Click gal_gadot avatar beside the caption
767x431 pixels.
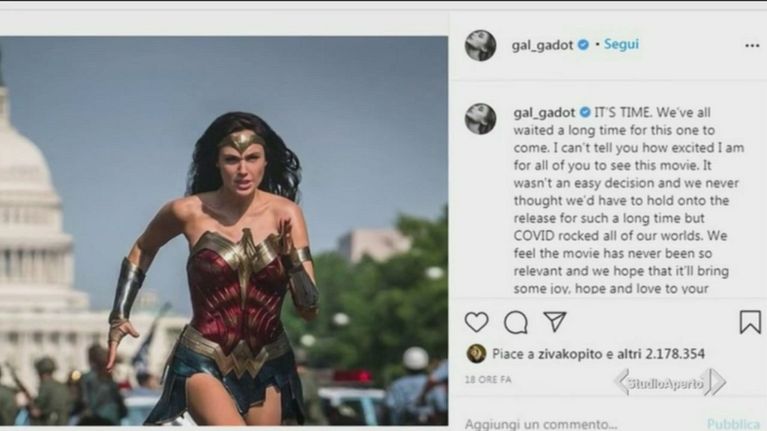[480, 118]
